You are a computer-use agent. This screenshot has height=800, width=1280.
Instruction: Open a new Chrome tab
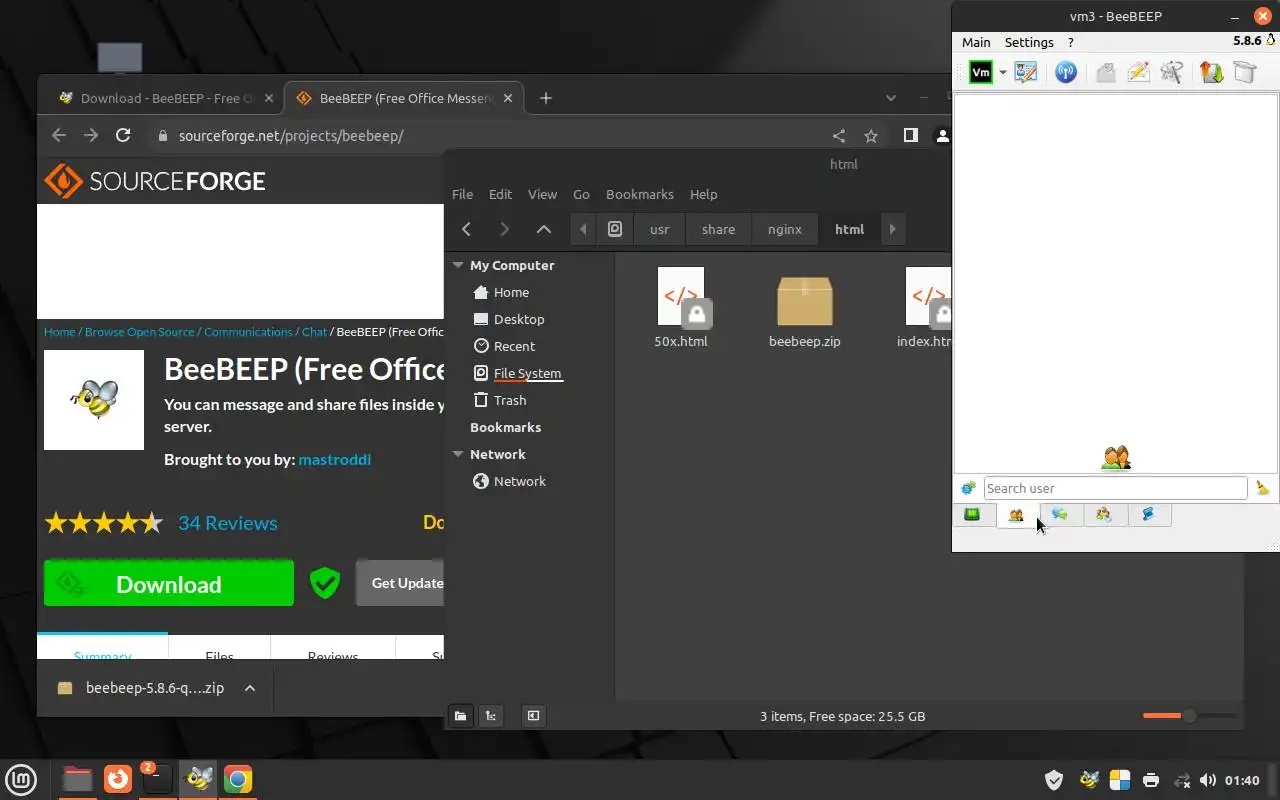pos(545,98)
